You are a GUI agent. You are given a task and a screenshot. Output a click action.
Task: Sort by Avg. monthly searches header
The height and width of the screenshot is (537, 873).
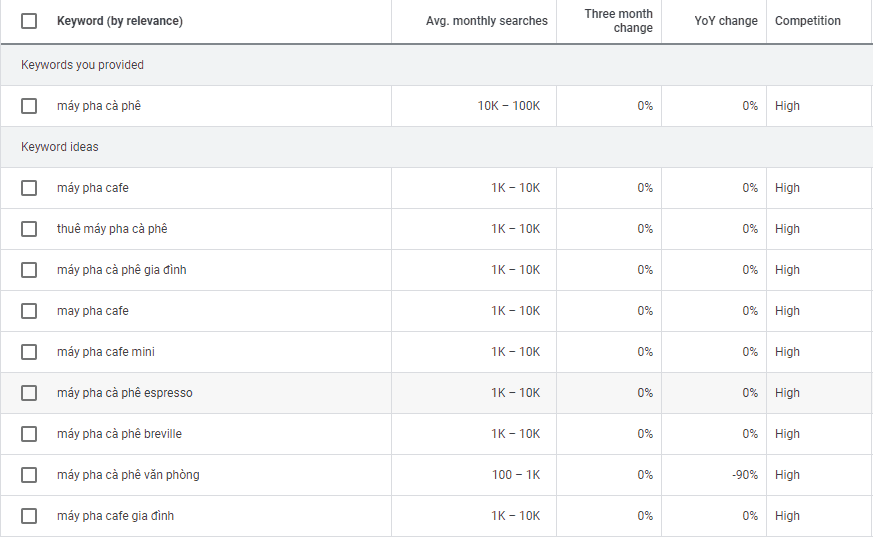pos(486,21)
